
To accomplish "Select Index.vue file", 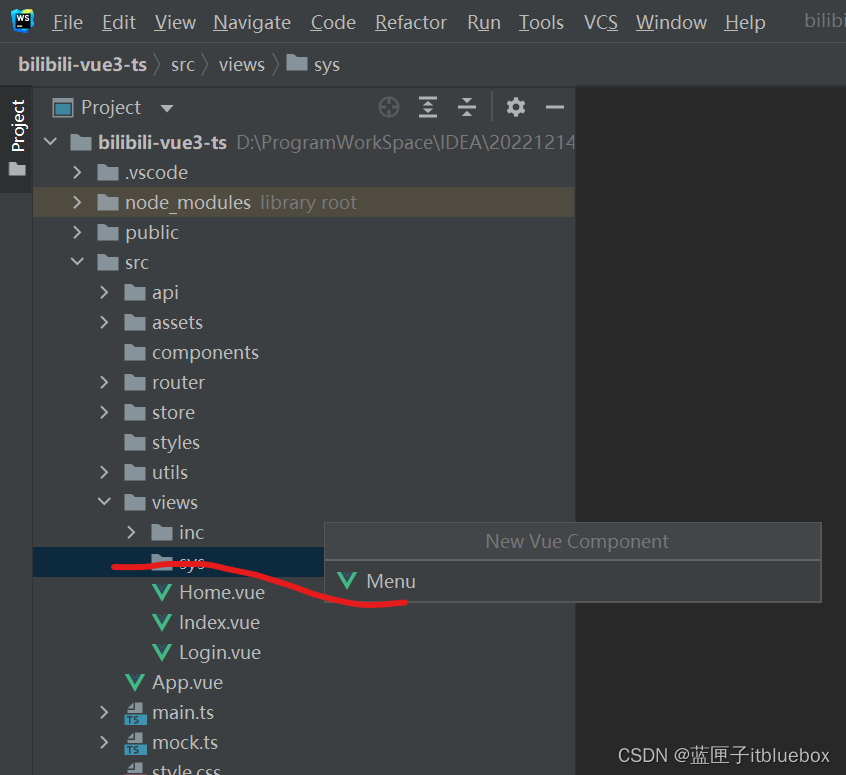I will tap(219, 623).
